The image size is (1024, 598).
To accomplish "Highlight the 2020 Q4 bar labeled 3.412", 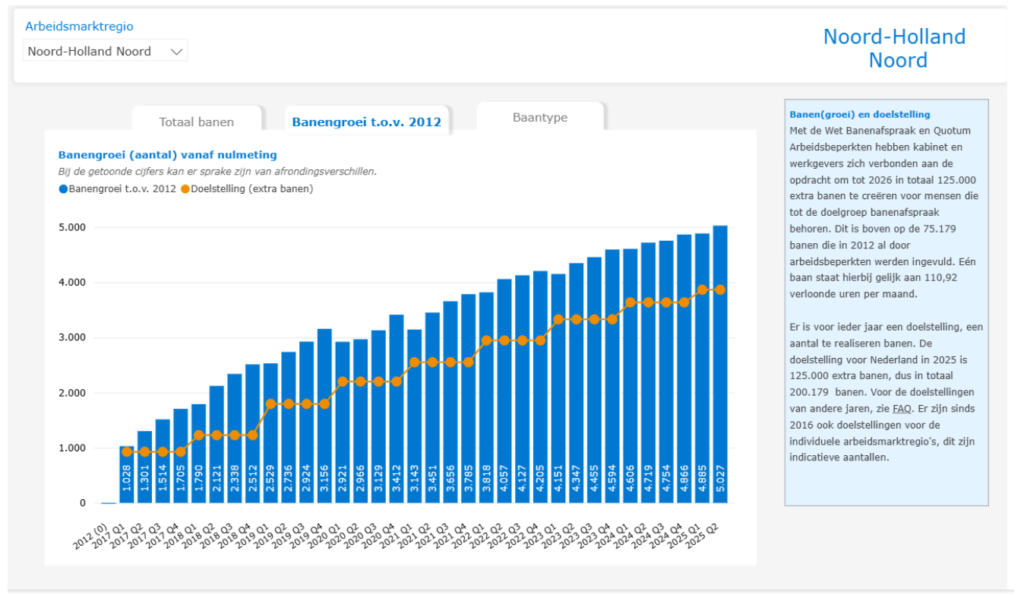I will (397, 420).
